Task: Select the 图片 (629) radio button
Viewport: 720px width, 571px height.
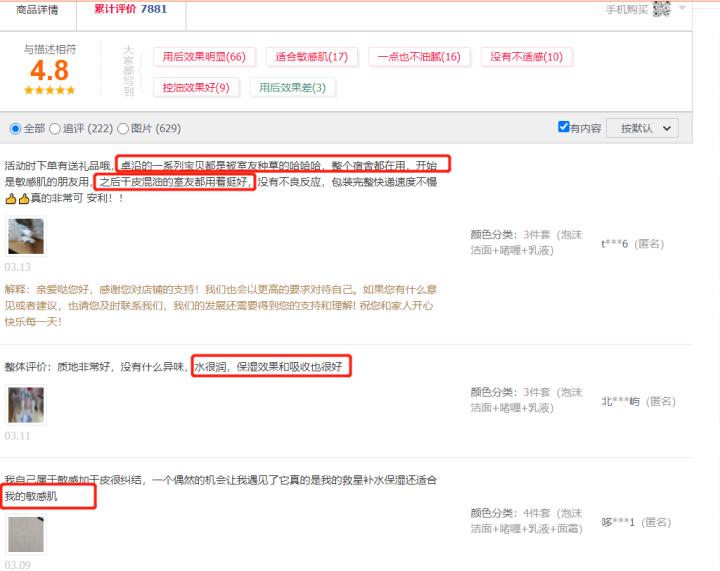Action: 123,129
